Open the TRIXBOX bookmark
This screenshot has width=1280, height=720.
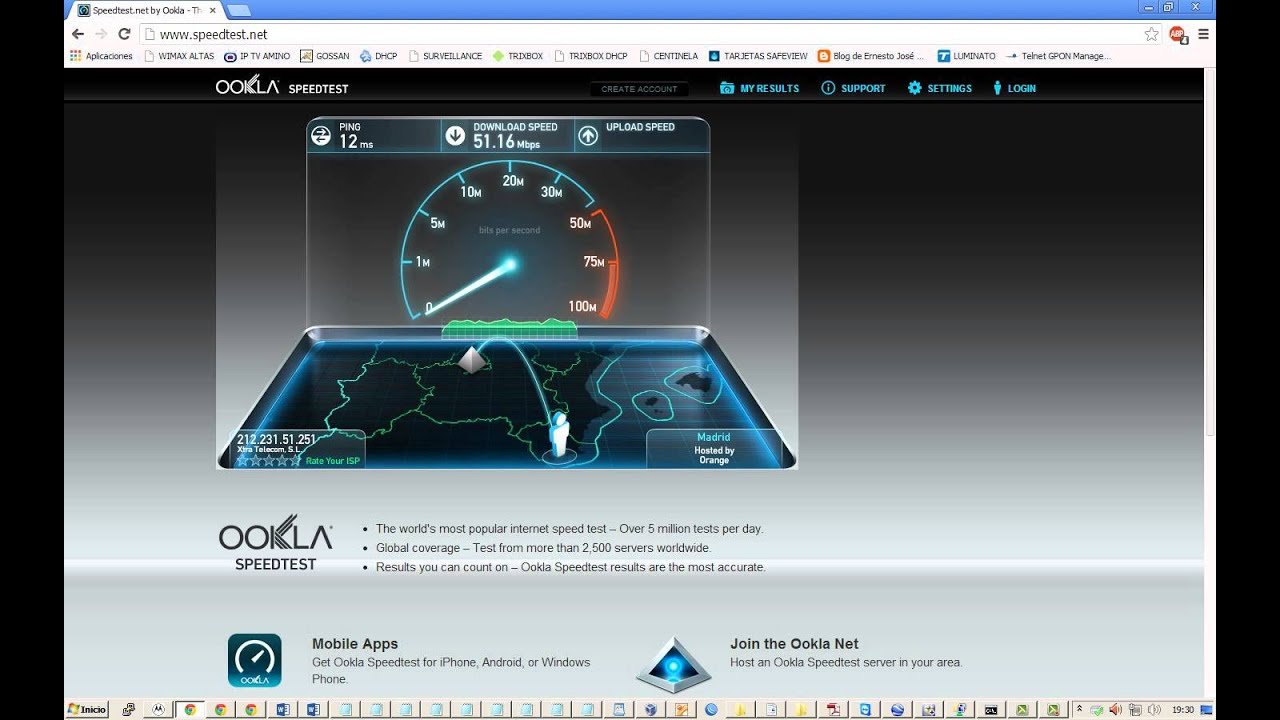coord(518,56)
